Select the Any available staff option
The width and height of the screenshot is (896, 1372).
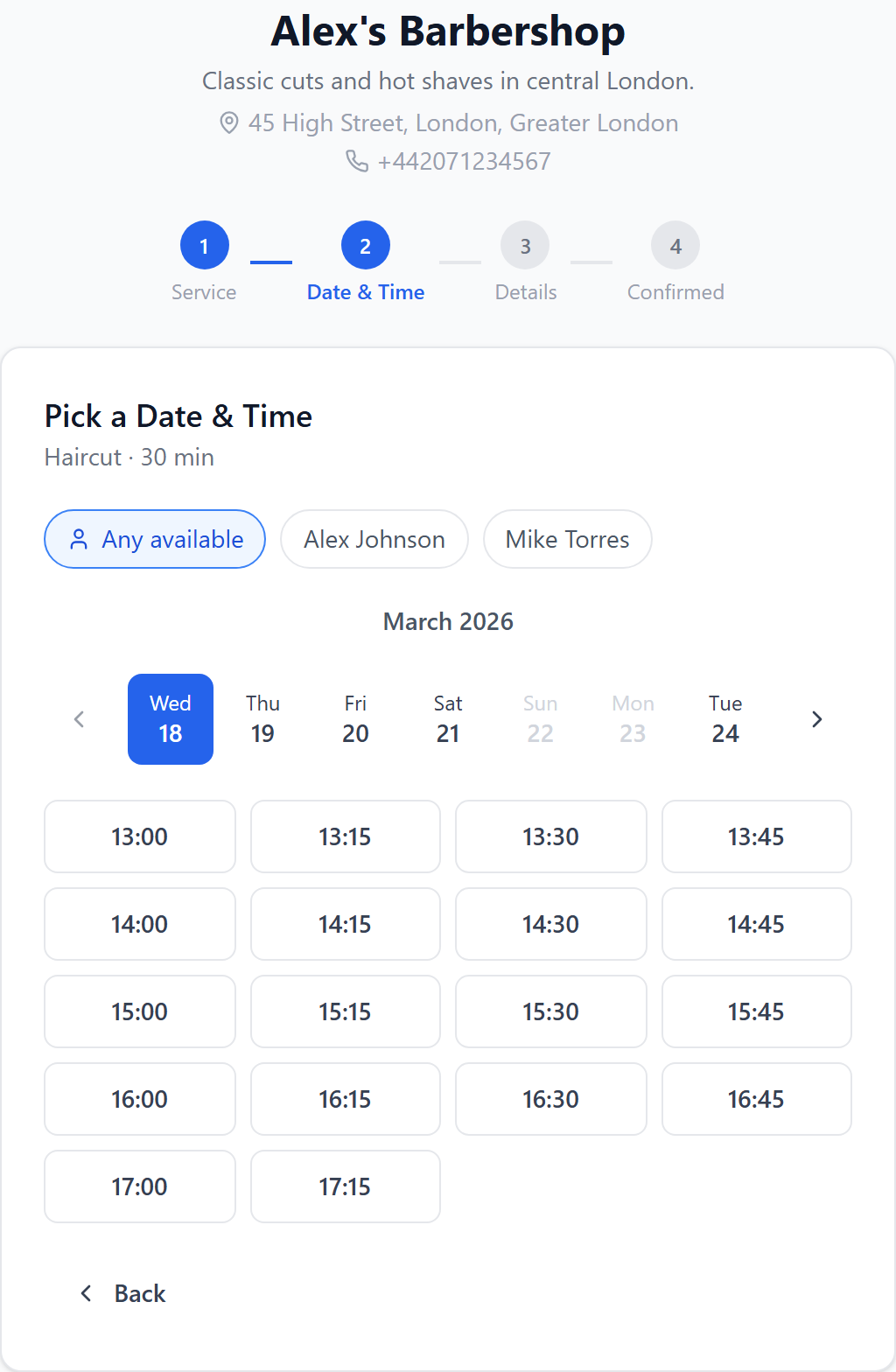(155, 539)
